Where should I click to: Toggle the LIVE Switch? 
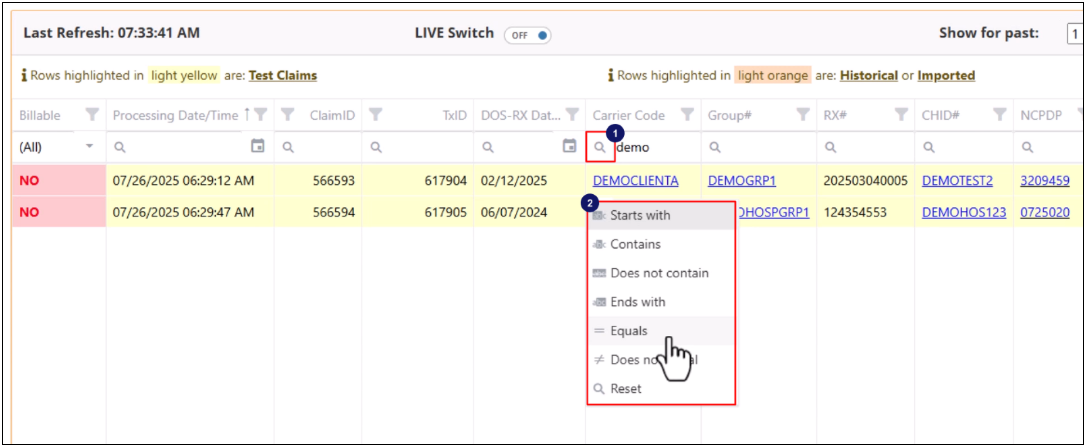coord(527,35)
